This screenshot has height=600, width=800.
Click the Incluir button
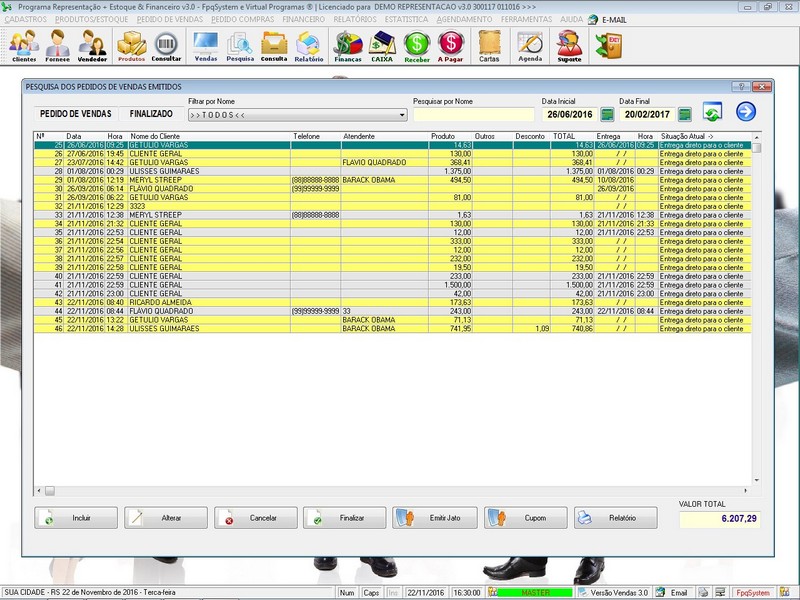click(76, 518)
